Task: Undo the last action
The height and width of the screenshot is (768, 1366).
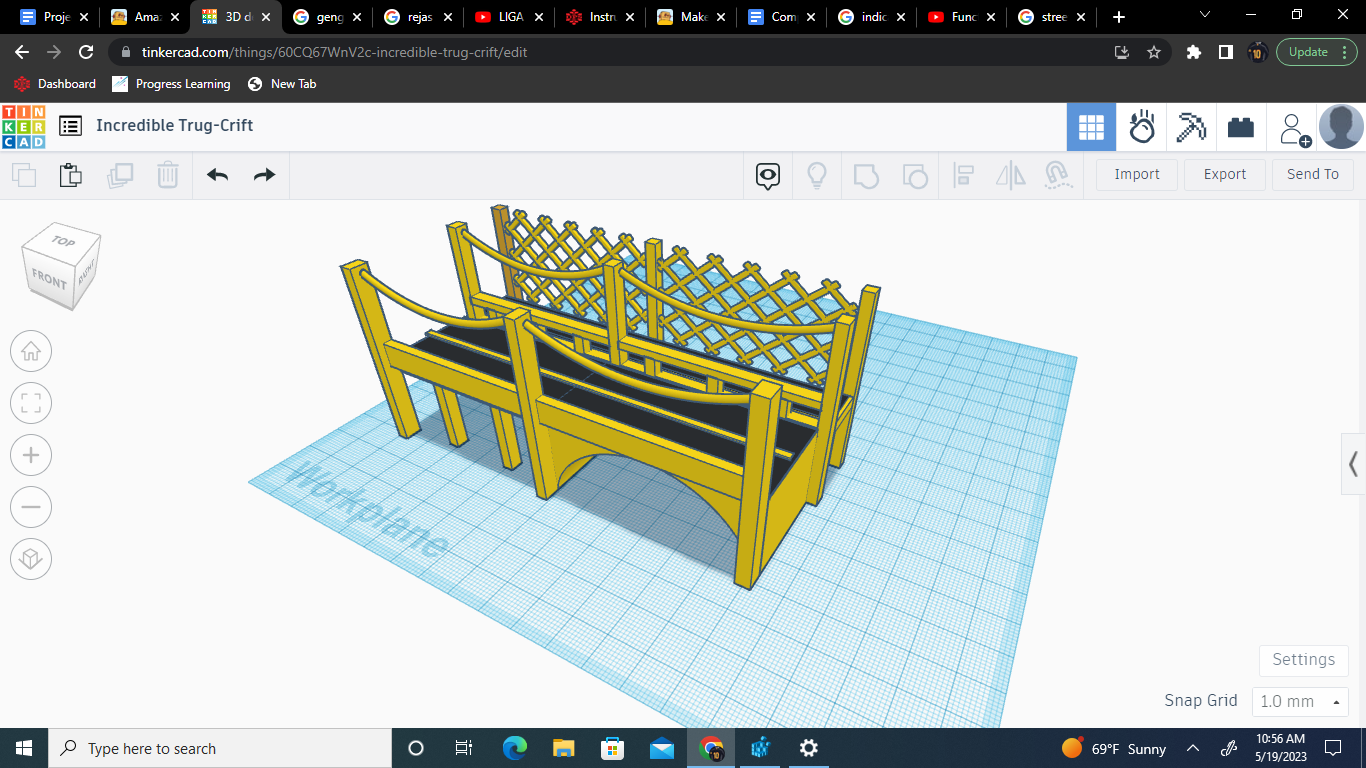Action: pyautogui.click(x=217, y=175)
